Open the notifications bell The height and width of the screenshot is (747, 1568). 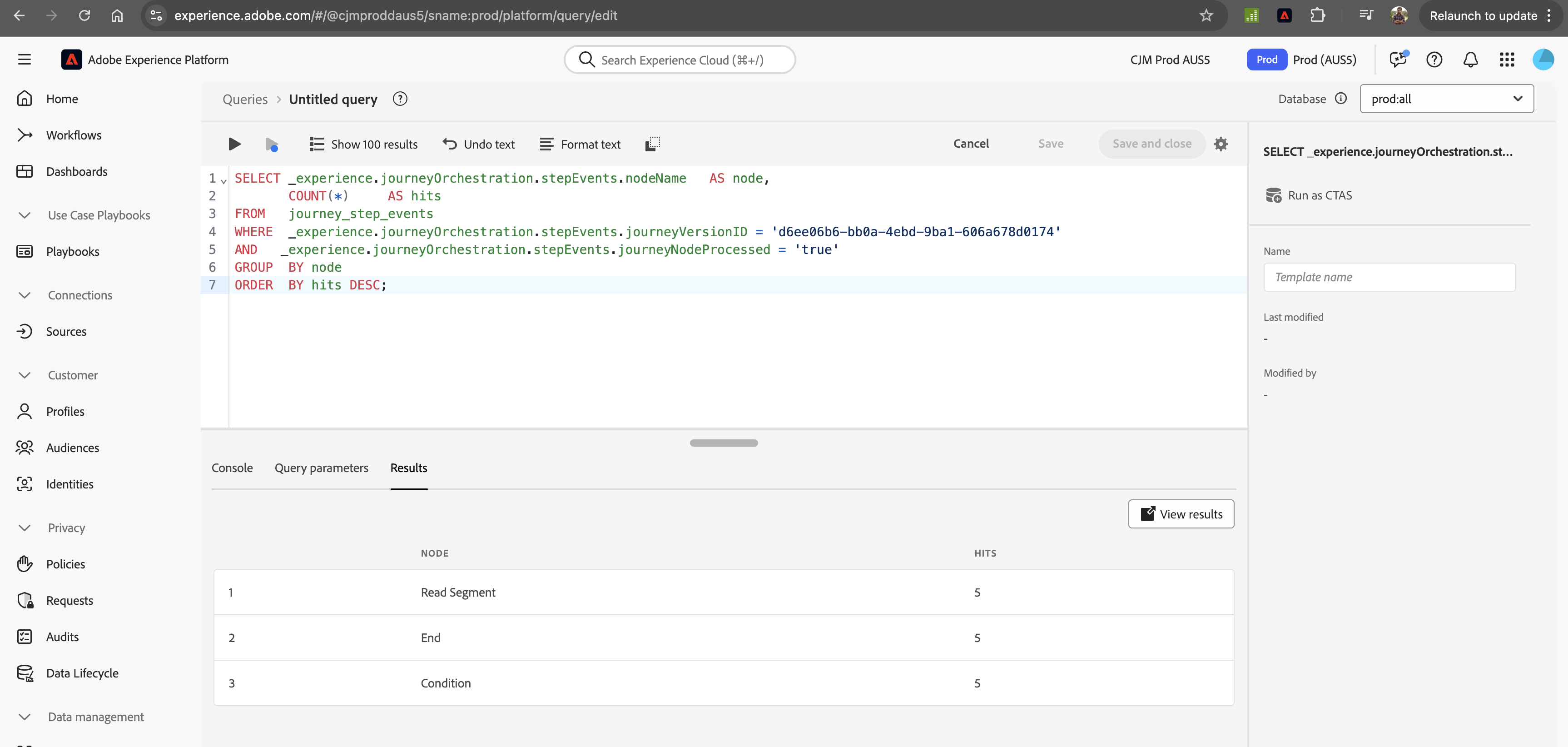pos(1471,59)
